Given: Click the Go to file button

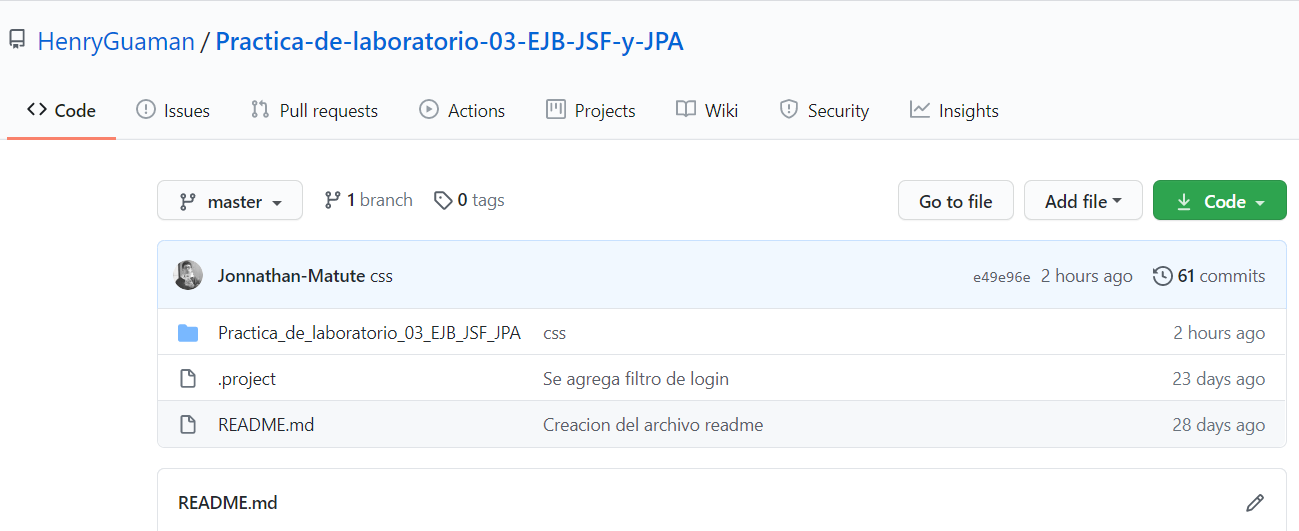Looking at the screenshot, I should 956,201.
